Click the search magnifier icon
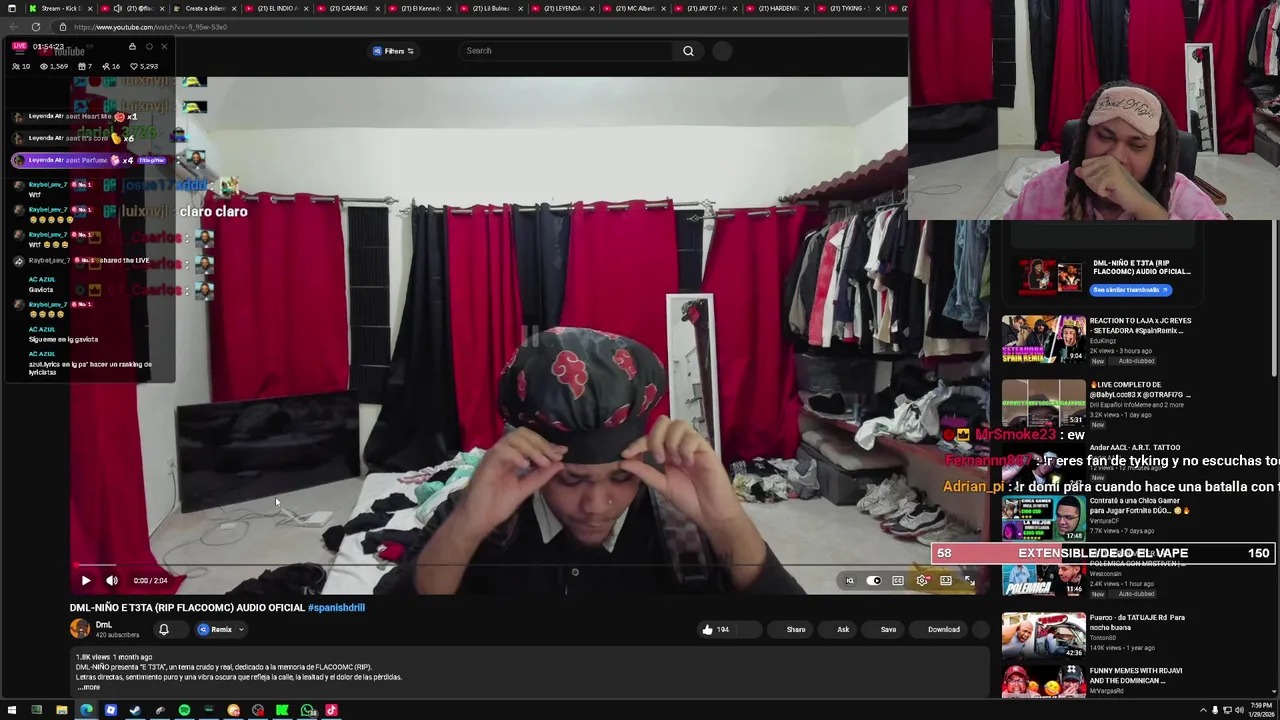Image resolution: width=1280 pixels, height=720 pixels. pyautogui.click(x=688, y=51)
